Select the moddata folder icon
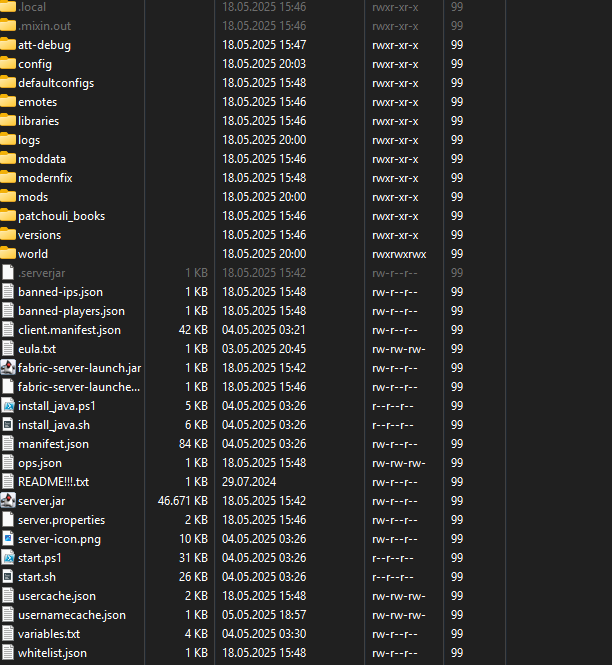The height and width of the screenshot is (665, 612). (x=8, y=159)
